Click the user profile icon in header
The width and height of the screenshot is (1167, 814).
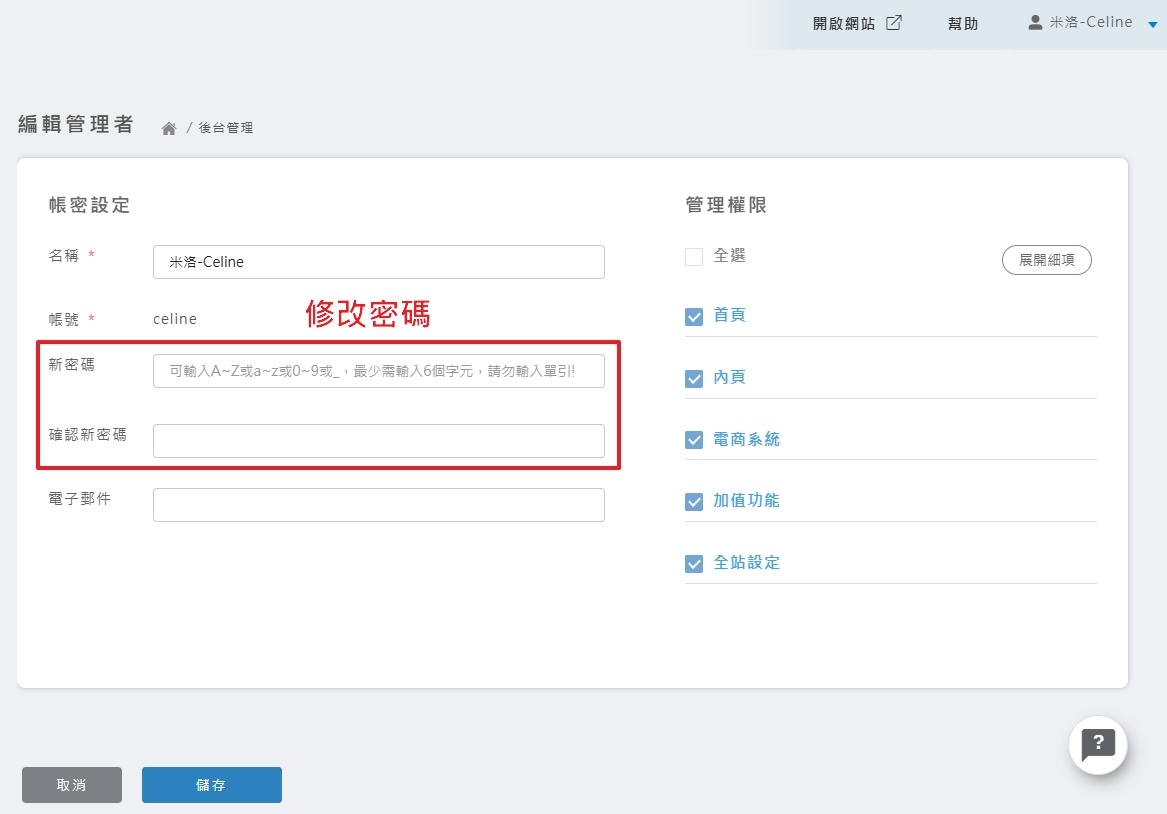pyautogui.click(x=1035, y=23)
